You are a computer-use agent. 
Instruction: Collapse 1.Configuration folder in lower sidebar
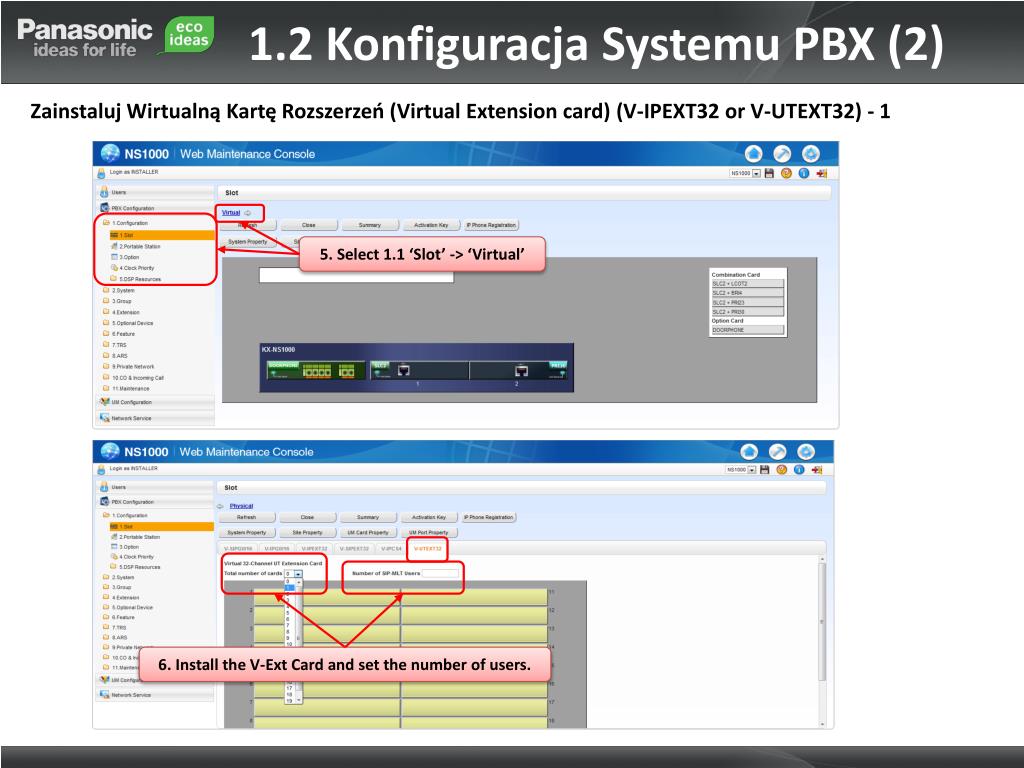coord(106,515)
